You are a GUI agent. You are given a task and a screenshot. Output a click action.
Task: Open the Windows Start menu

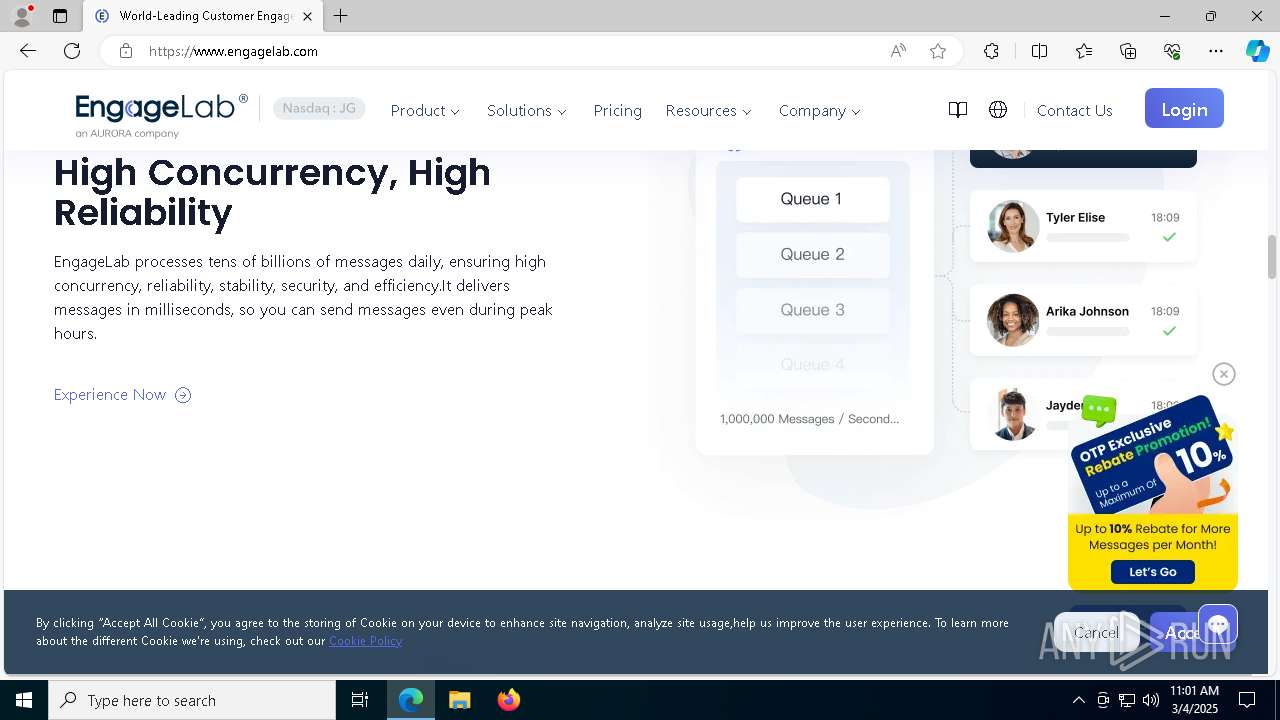[24, 700]
